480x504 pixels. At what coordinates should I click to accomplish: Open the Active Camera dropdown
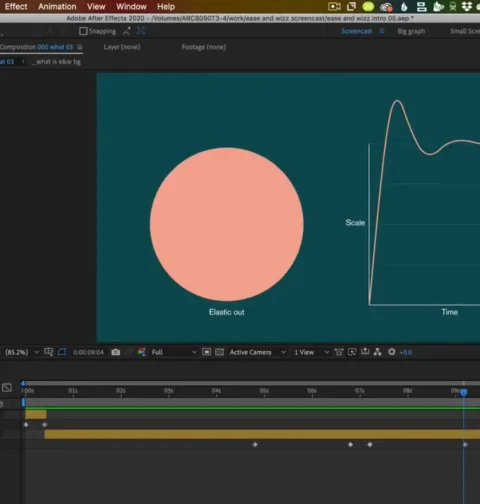coord(257,352)
